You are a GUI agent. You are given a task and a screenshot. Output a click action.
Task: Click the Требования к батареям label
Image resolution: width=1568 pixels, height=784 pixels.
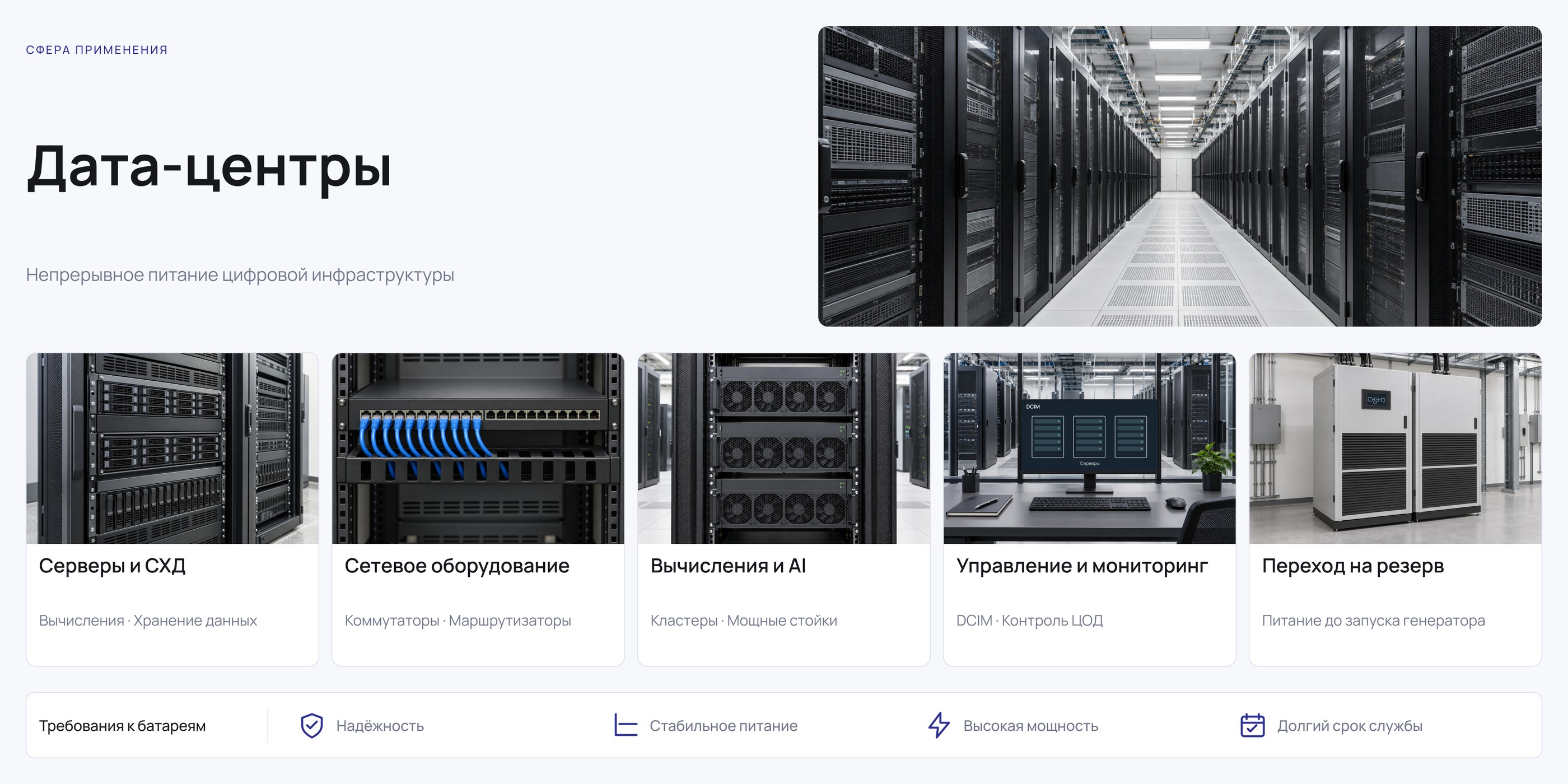(122, 726)
